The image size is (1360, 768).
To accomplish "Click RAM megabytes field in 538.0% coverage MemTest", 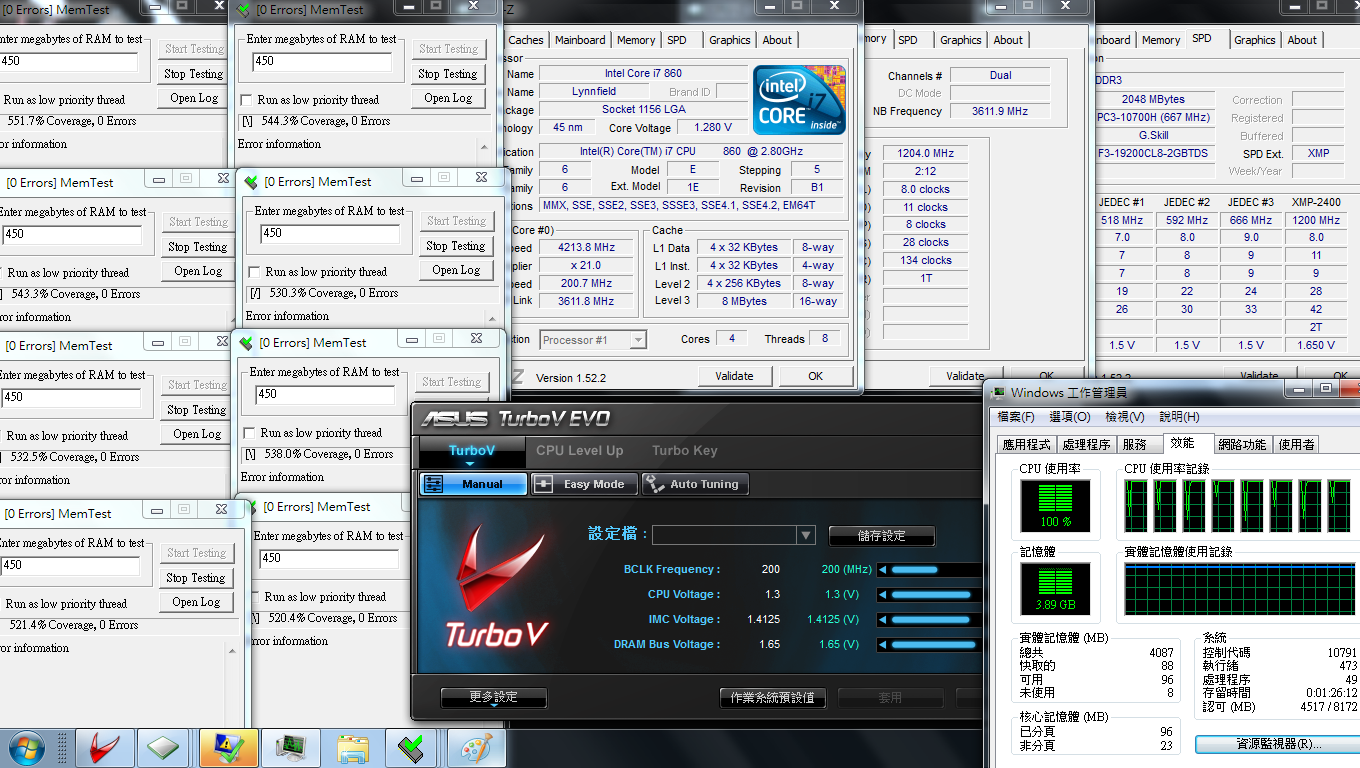I will coord(325,394).
